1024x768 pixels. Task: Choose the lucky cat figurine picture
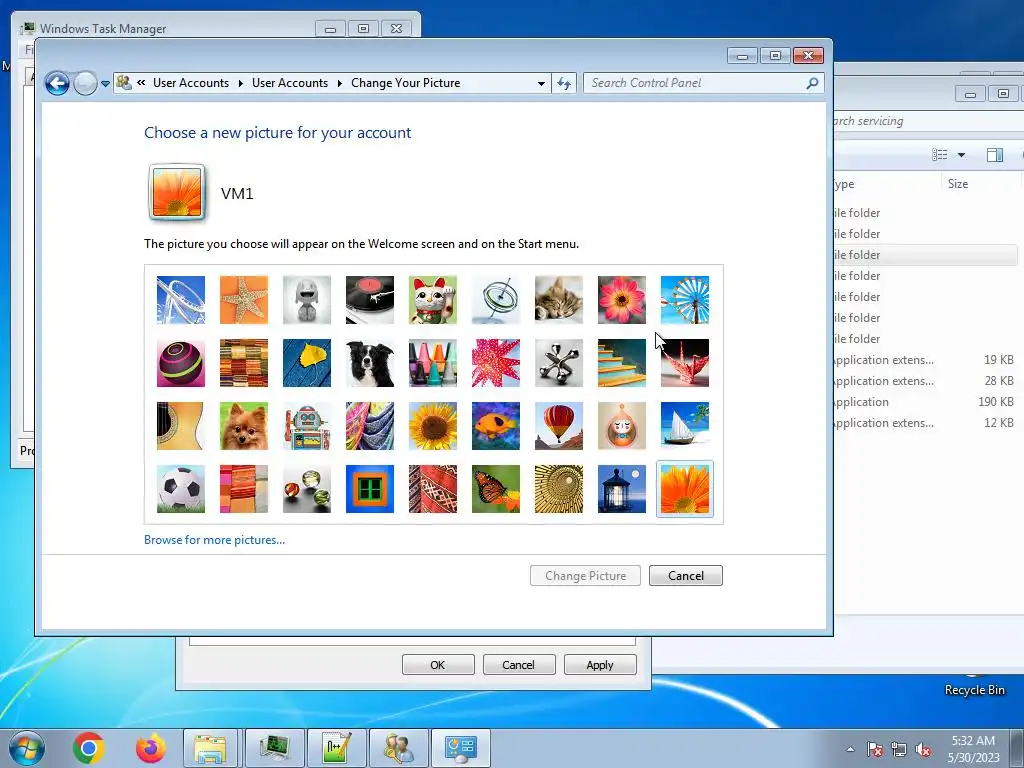[x=433, y=300]
